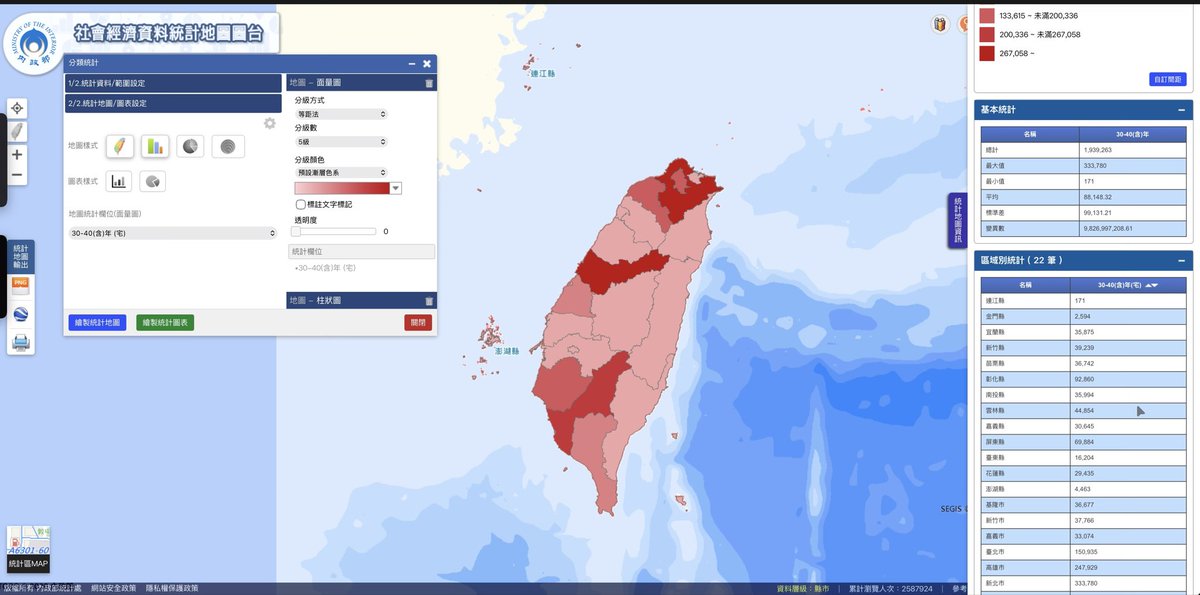Delete the 地圖－面量圖 section with trash icon
Viewport: 1200px width, 595px height.
[x=429, y=84]
